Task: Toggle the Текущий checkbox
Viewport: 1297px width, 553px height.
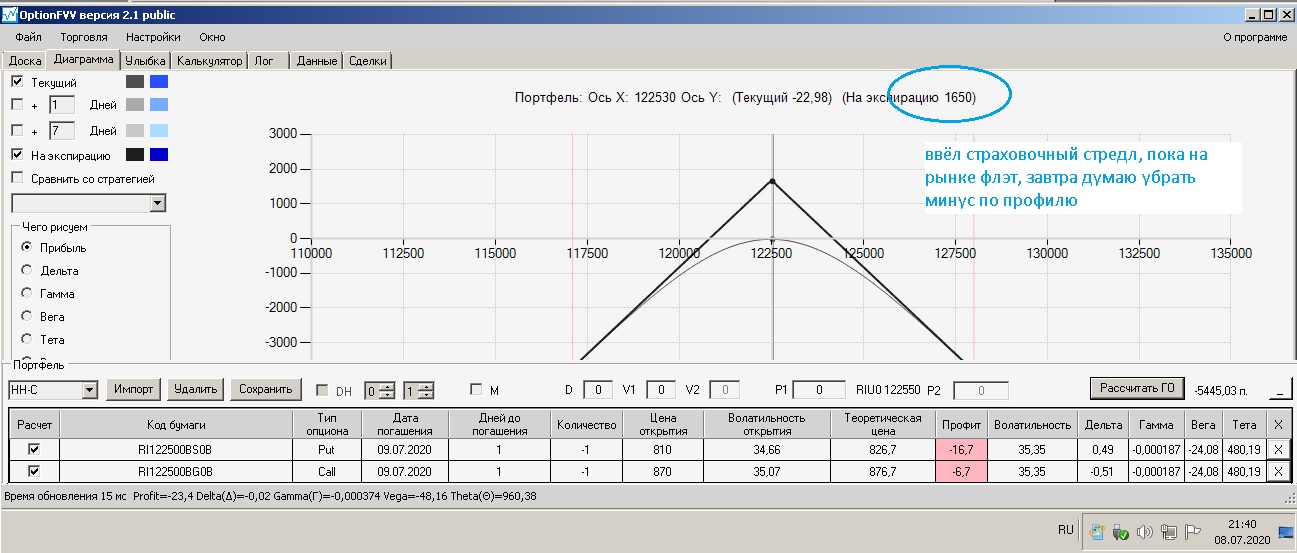Action: point(17,82)
